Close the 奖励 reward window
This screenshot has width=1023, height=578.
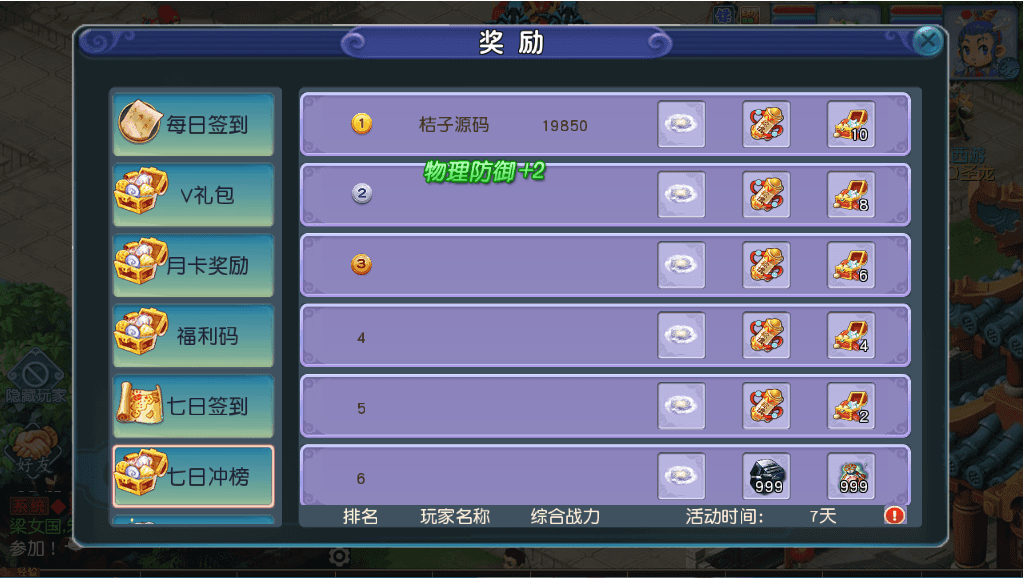(927, 41)
